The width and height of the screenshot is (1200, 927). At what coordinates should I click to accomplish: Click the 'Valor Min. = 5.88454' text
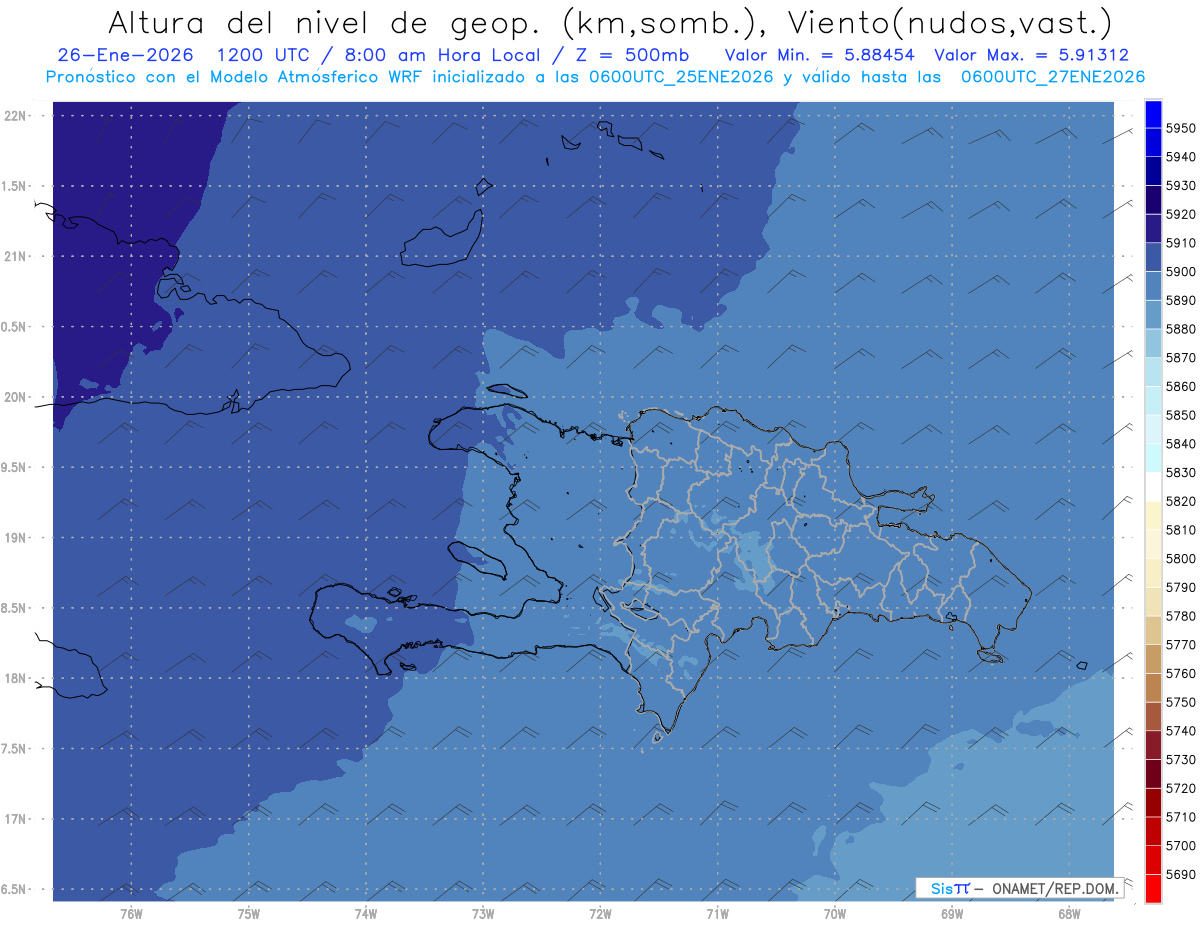pos(820,55)
